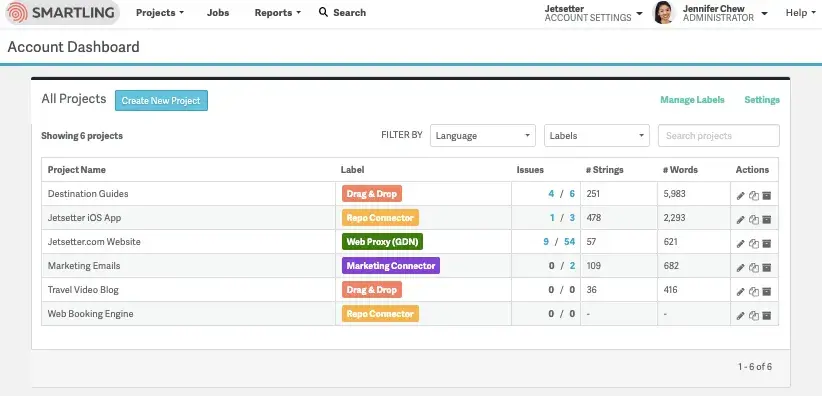This screenshot has height=396, width=822.
Task: Archive the Jetsetter.com Website project
Action: click(766, 244)
